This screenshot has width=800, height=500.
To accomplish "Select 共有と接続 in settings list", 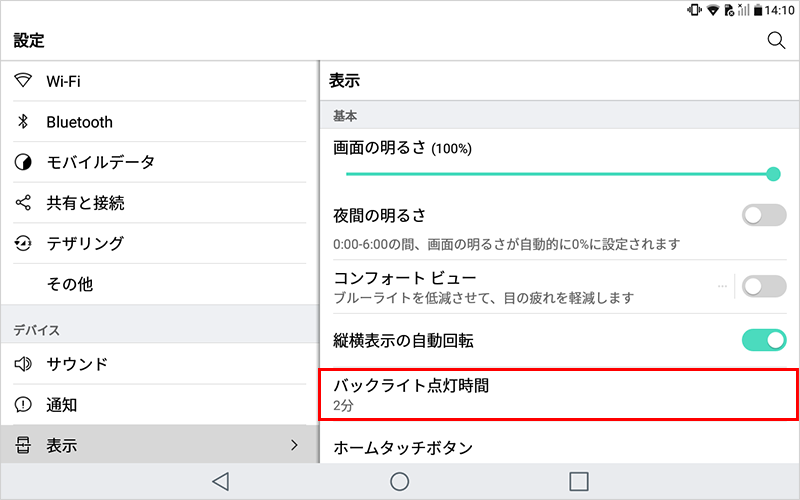I will [x=160, y=203].
